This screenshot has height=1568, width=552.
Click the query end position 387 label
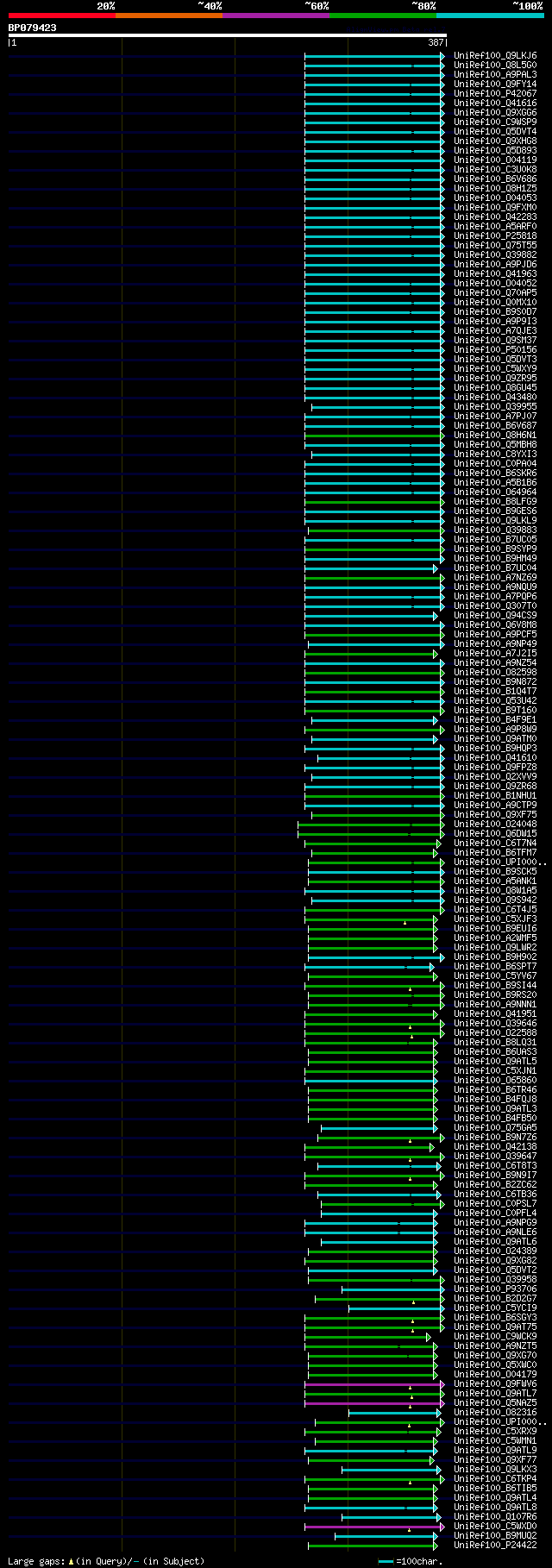(x=436, y=42)
